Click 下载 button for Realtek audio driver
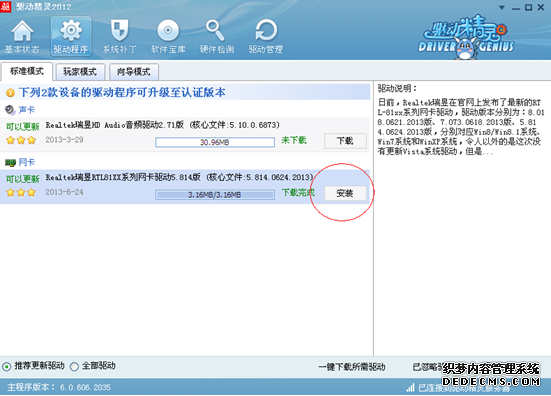 tap(345, 141)
